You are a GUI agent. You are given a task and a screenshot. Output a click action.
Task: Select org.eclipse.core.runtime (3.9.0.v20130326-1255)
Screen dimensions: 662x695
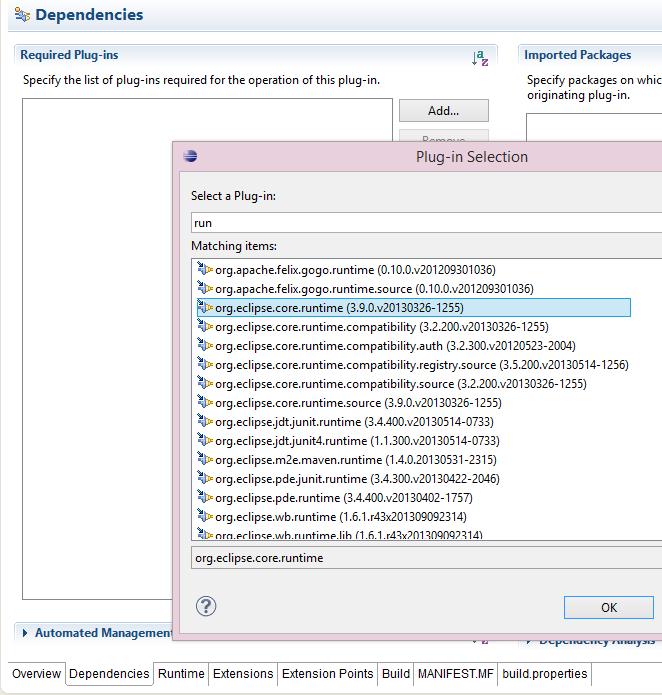[x=413, y=308]
